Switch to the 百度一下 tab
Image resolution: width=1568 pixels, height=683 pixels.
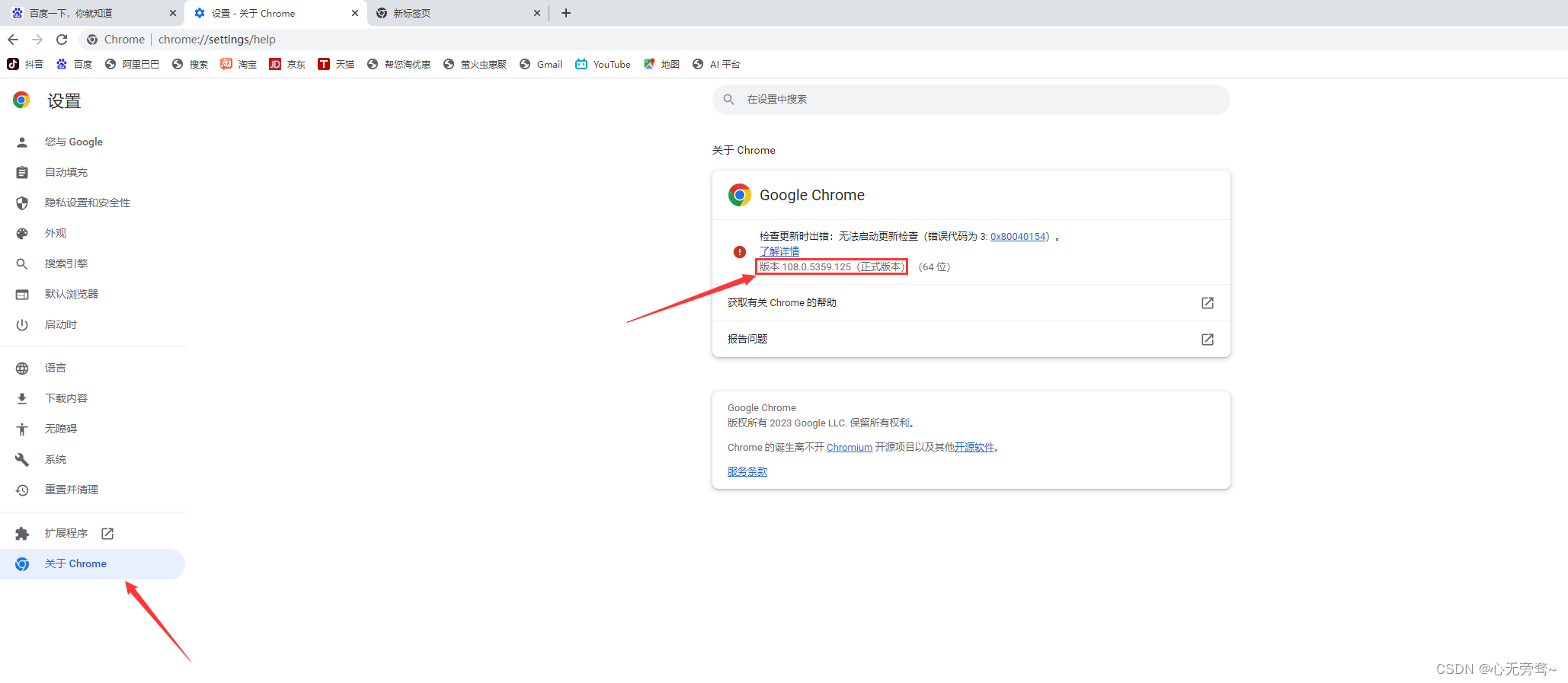pyautogui.click(x=92, y=13)
